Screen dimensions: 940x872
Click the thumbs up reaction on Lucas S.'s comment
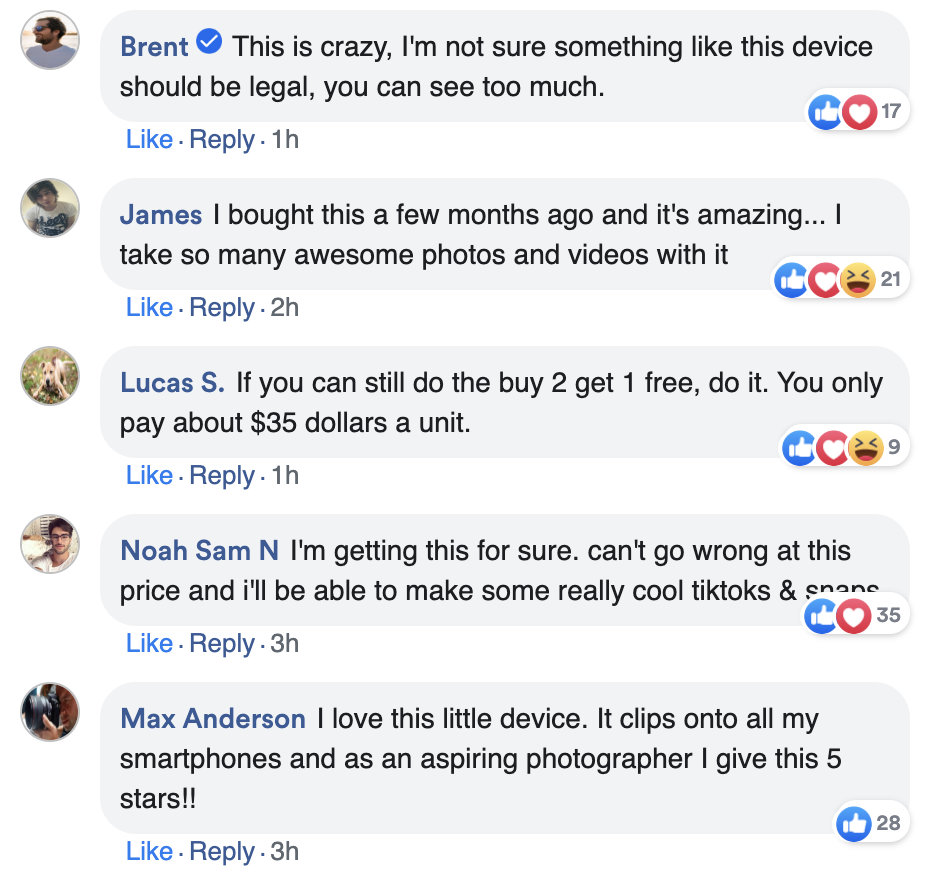pyautogui.click(x=800, y=447)
